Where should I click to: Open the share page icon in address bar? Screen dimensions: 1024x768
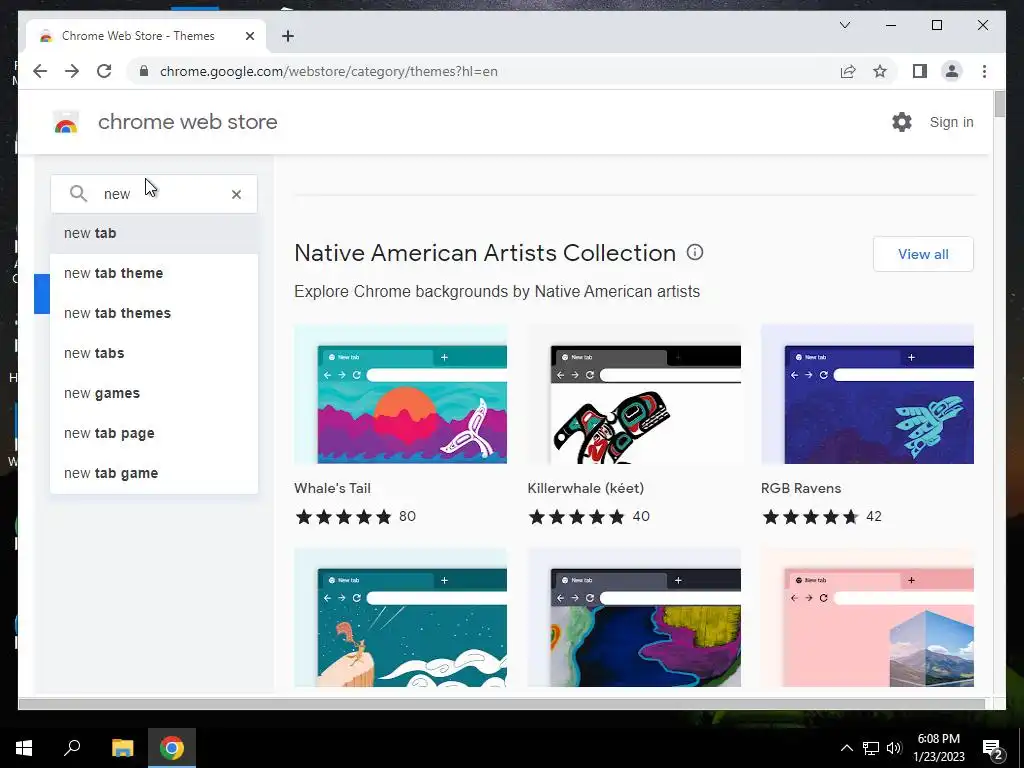tap(848, 71)
